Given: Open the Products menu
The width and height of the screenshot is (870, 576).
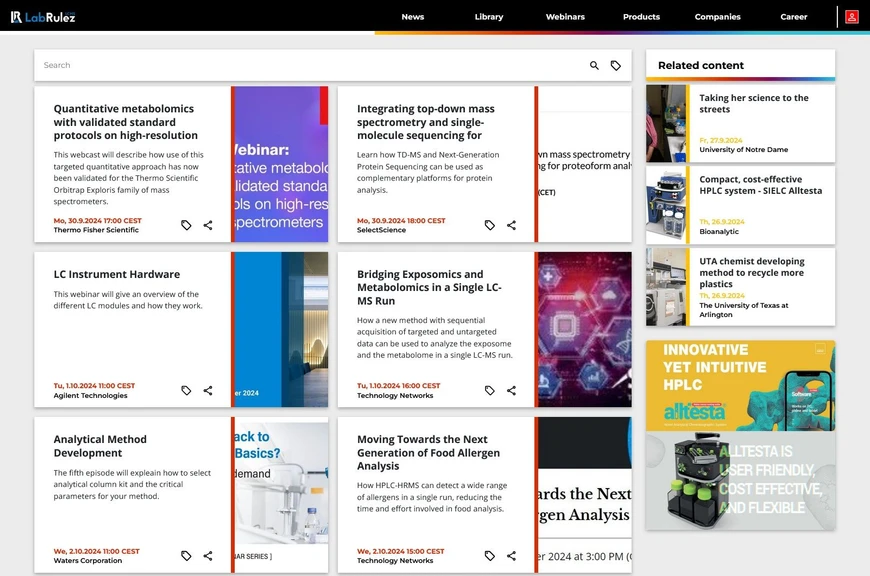Looking at the screenshot, I should click(x=641, y=17).
